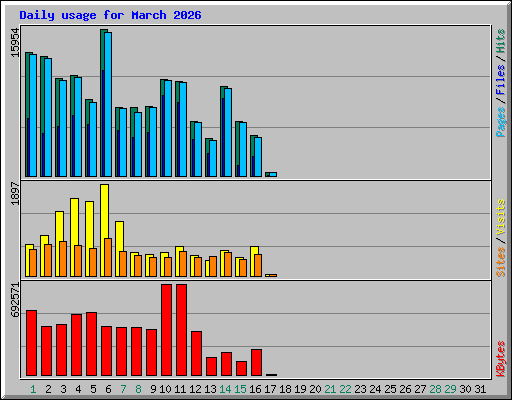The height and width of the screenshot is (400, 512).
Task: Click the 1897 visits axis value
Action: pyautogui.click(x=15, y=194)
